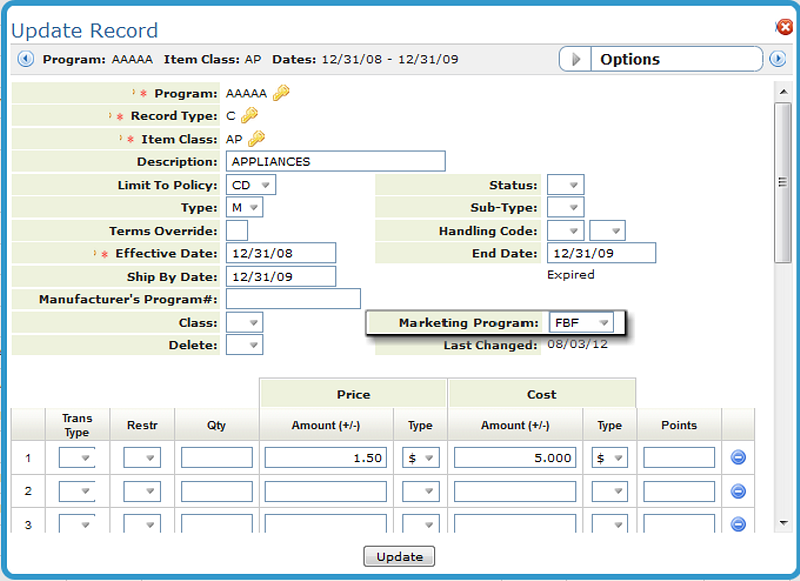The height and width of the screenshot is (581, 800).
Task: Click the blue minus icon for row 2
Action: [x=738, y=491]
